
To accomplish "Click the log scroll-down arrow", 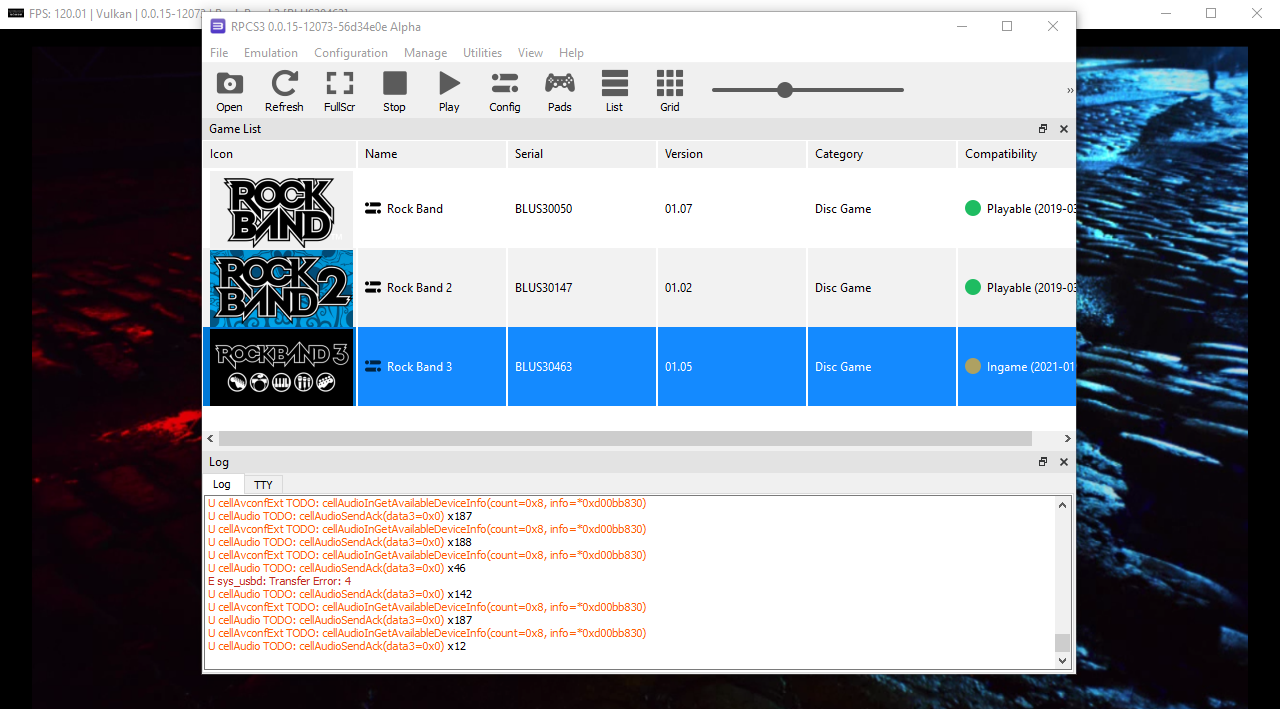I will pos(1062,660).
